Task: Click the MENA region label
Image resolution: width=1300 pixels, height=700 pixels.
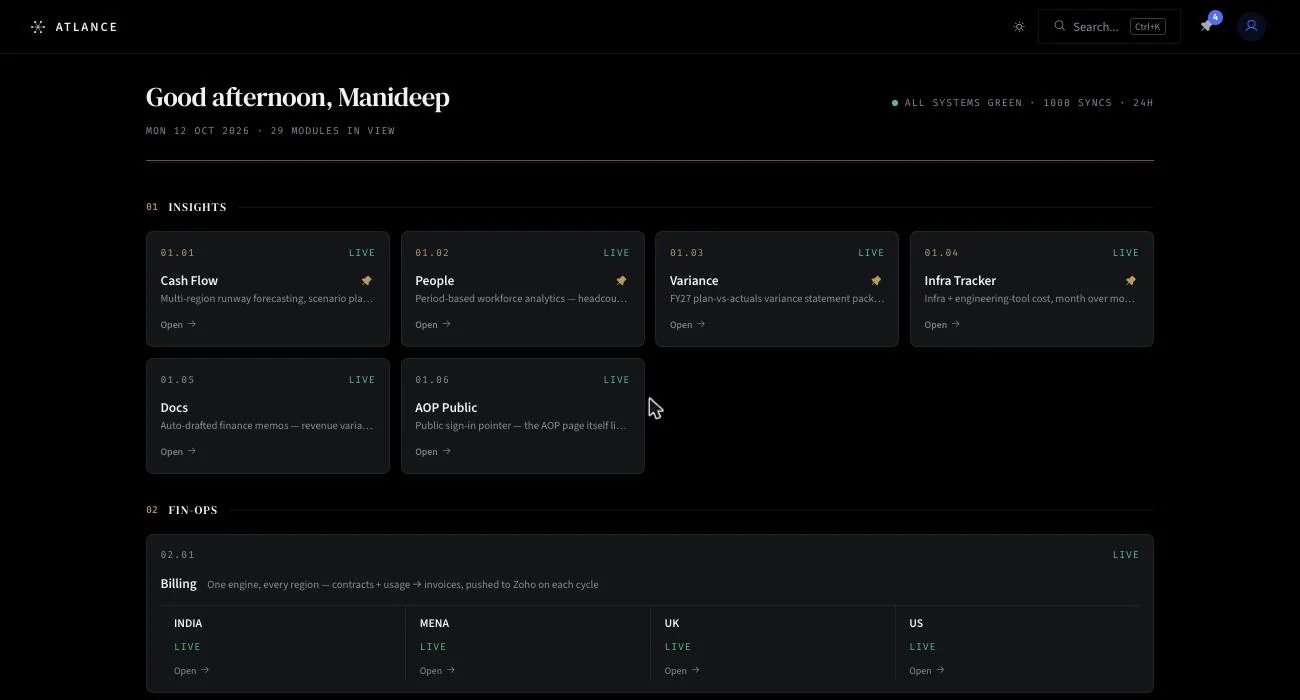Action: point(434,623)
